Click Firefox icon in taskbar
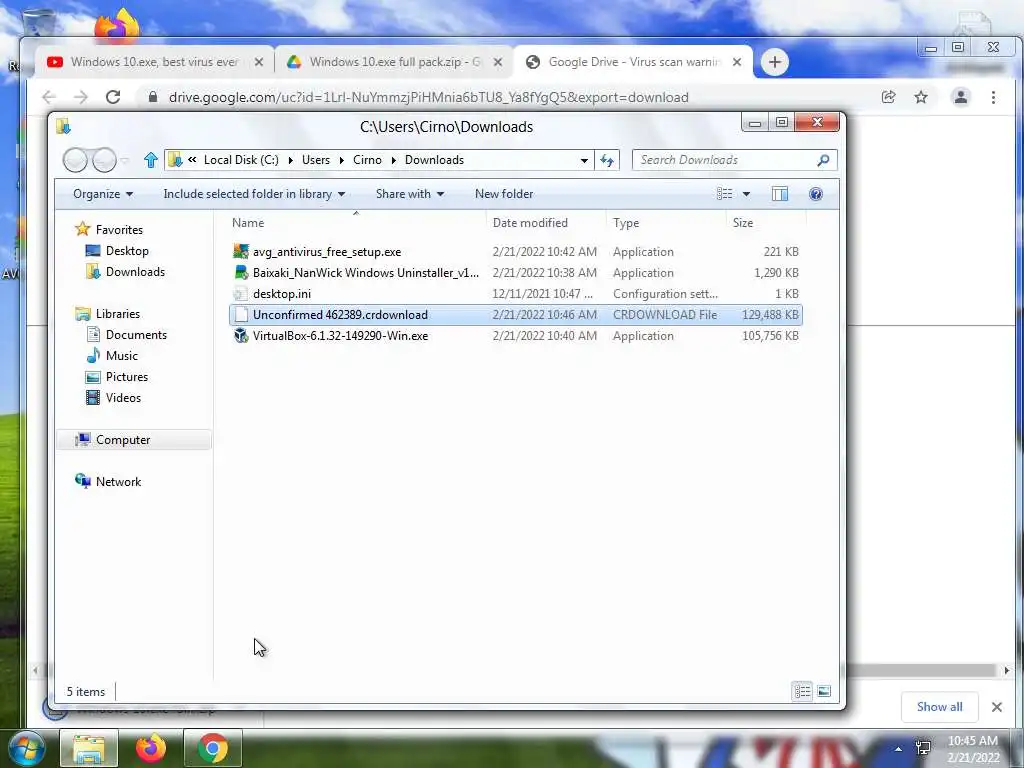 point(151,748)
